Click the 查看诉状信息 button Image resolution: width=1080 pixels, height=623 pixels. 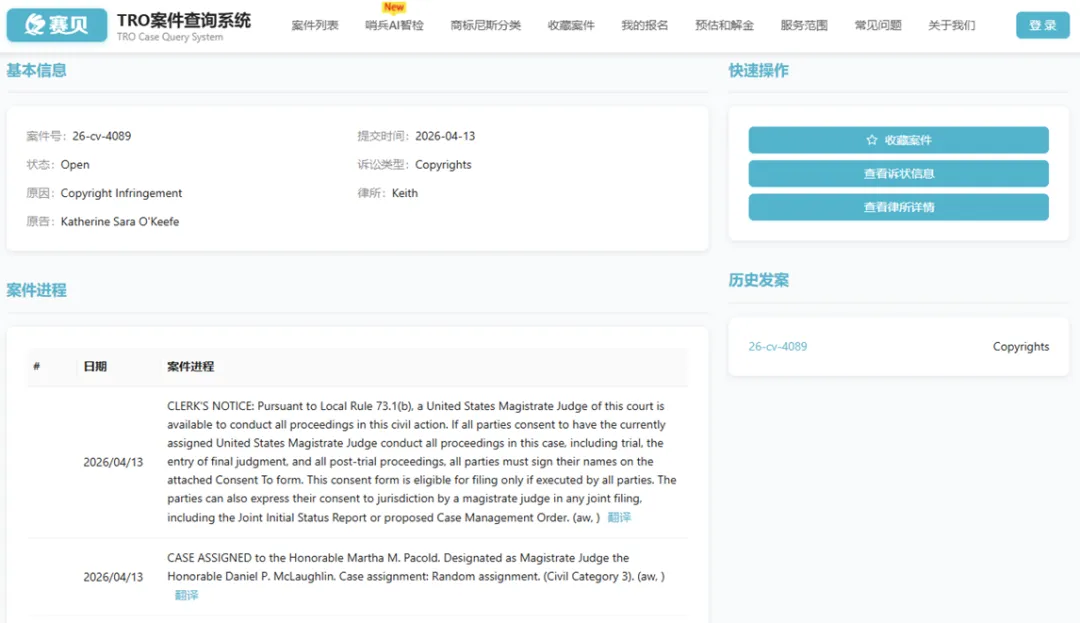898,173
